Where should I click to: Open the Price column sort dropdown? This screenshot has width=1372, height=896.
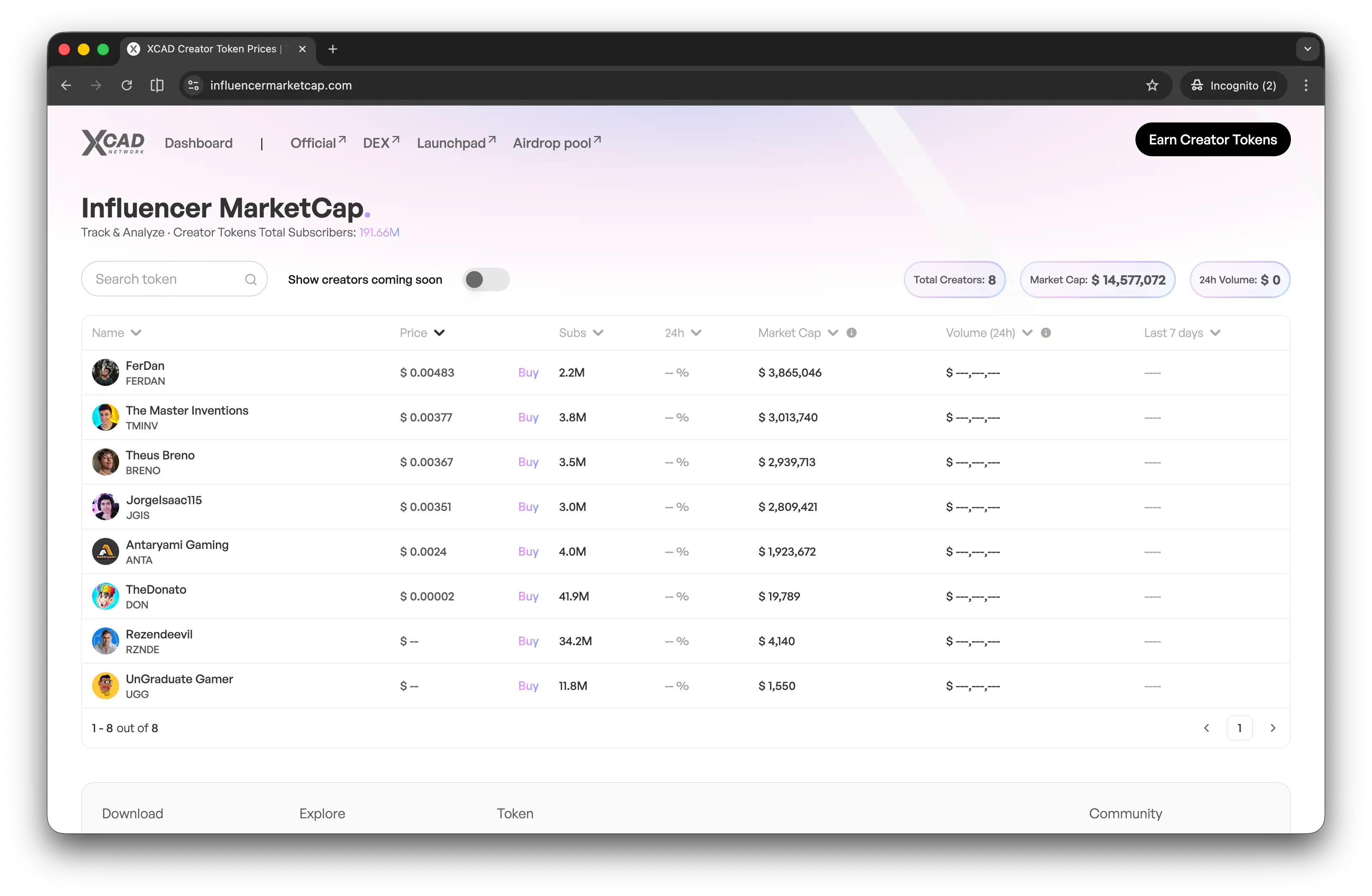[441, 333]
